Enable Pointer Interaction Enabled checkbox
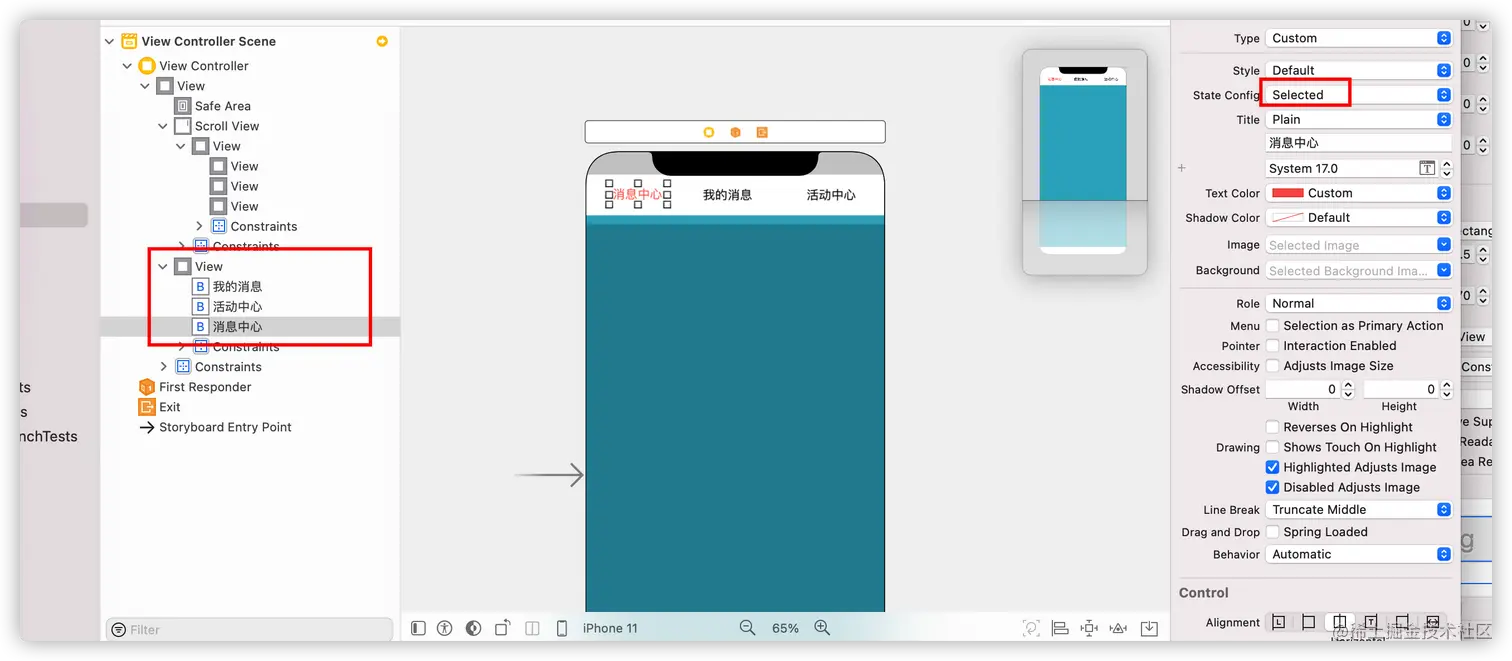 (1273, 345)
